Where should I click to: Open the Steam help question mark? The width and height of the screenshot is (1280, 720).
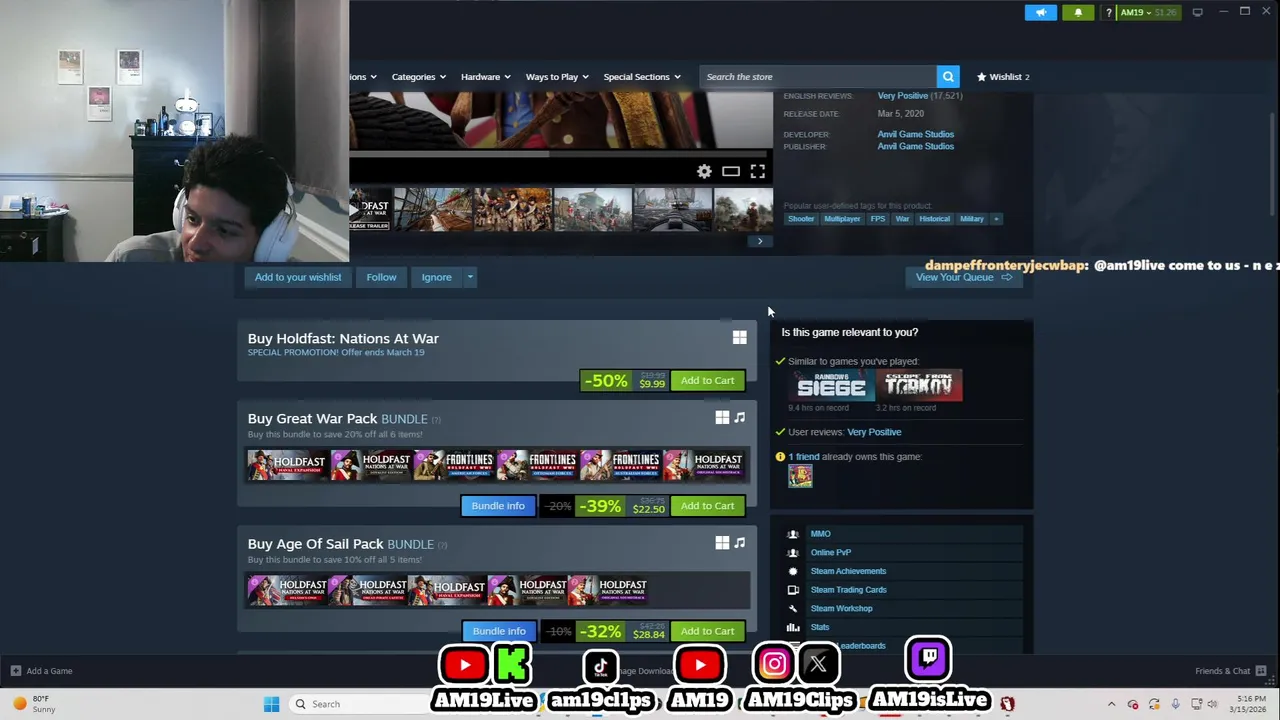tap(1108, 12)
